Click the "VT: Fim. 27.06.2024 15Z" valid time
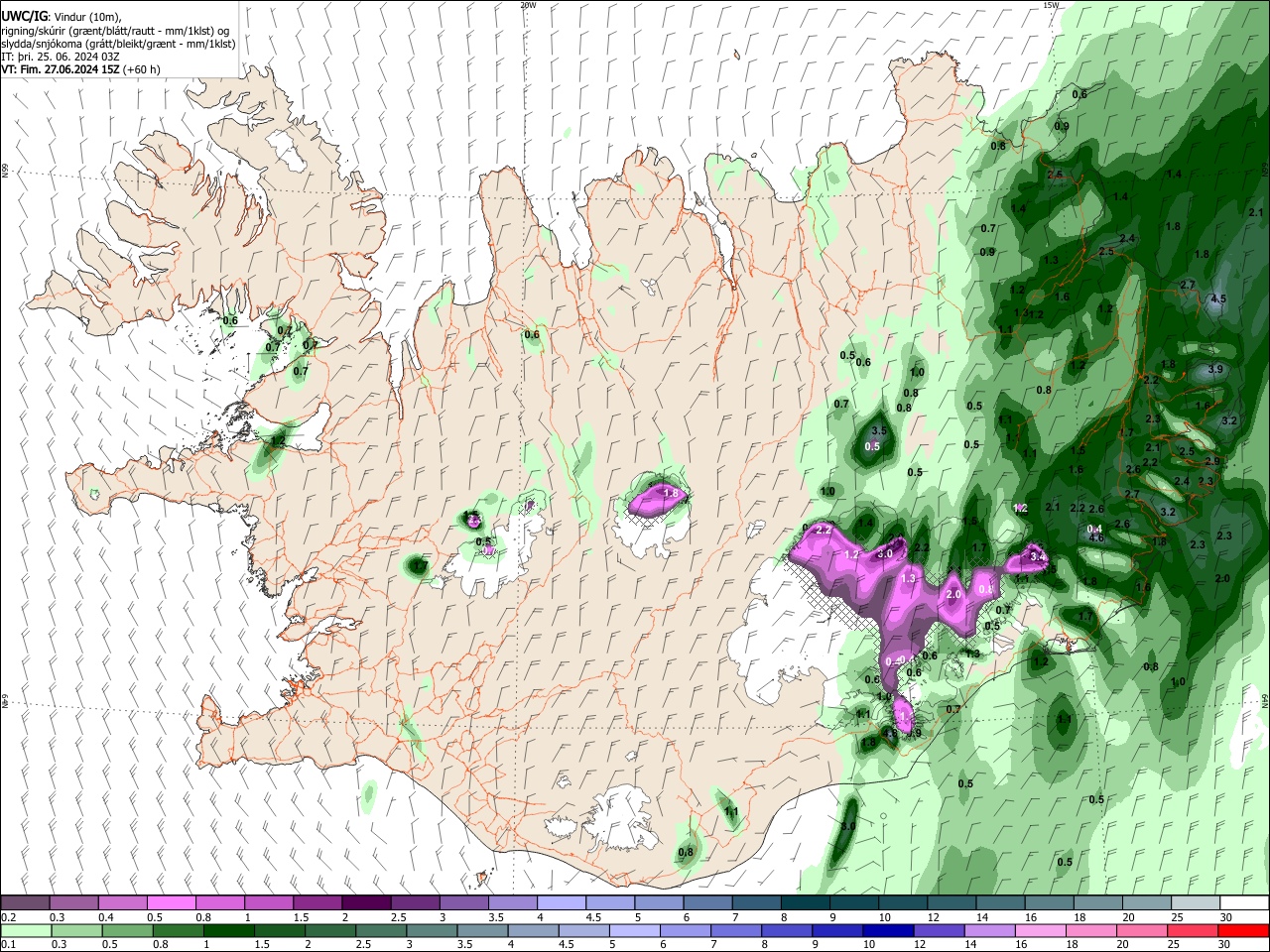The width and height of the screenshot is (1270, 952). coord(62,69)
